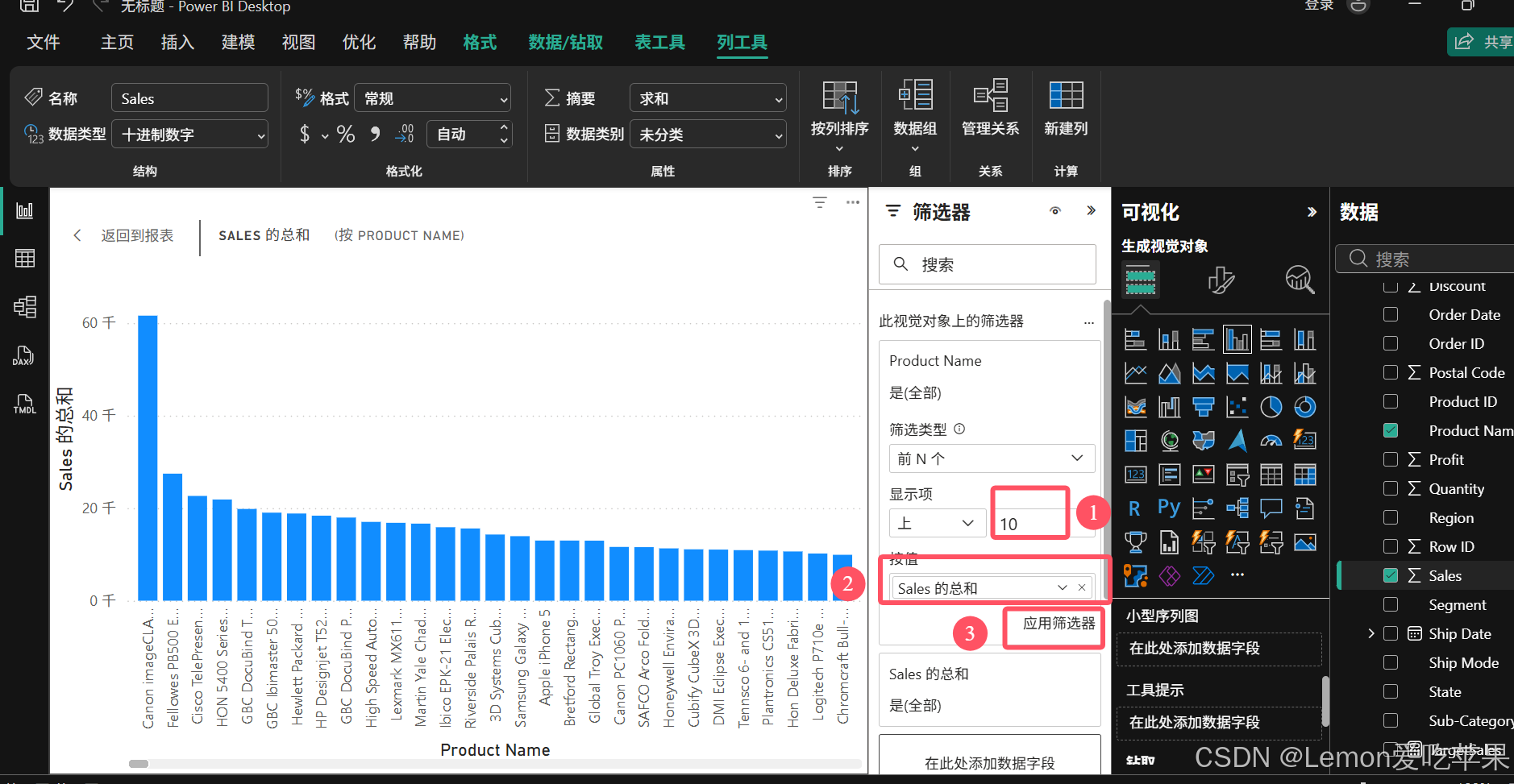Remove Sales 的总和 field with X

click(1082, 588)
